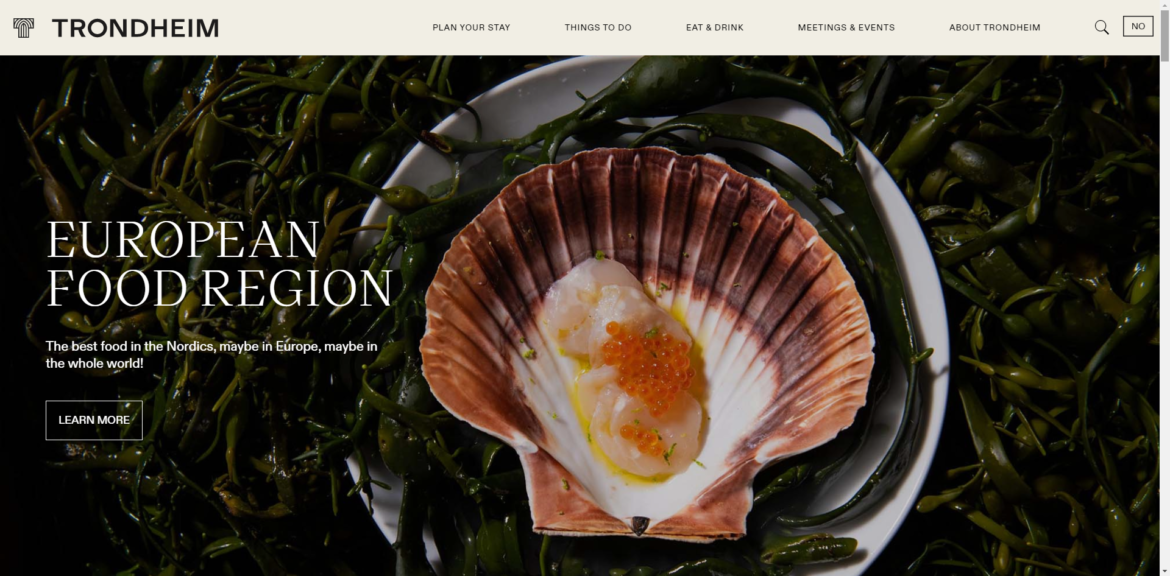This screenshot has width=1170, height=576.
Task: Open the search magnifier icon
Action: 1101,28
